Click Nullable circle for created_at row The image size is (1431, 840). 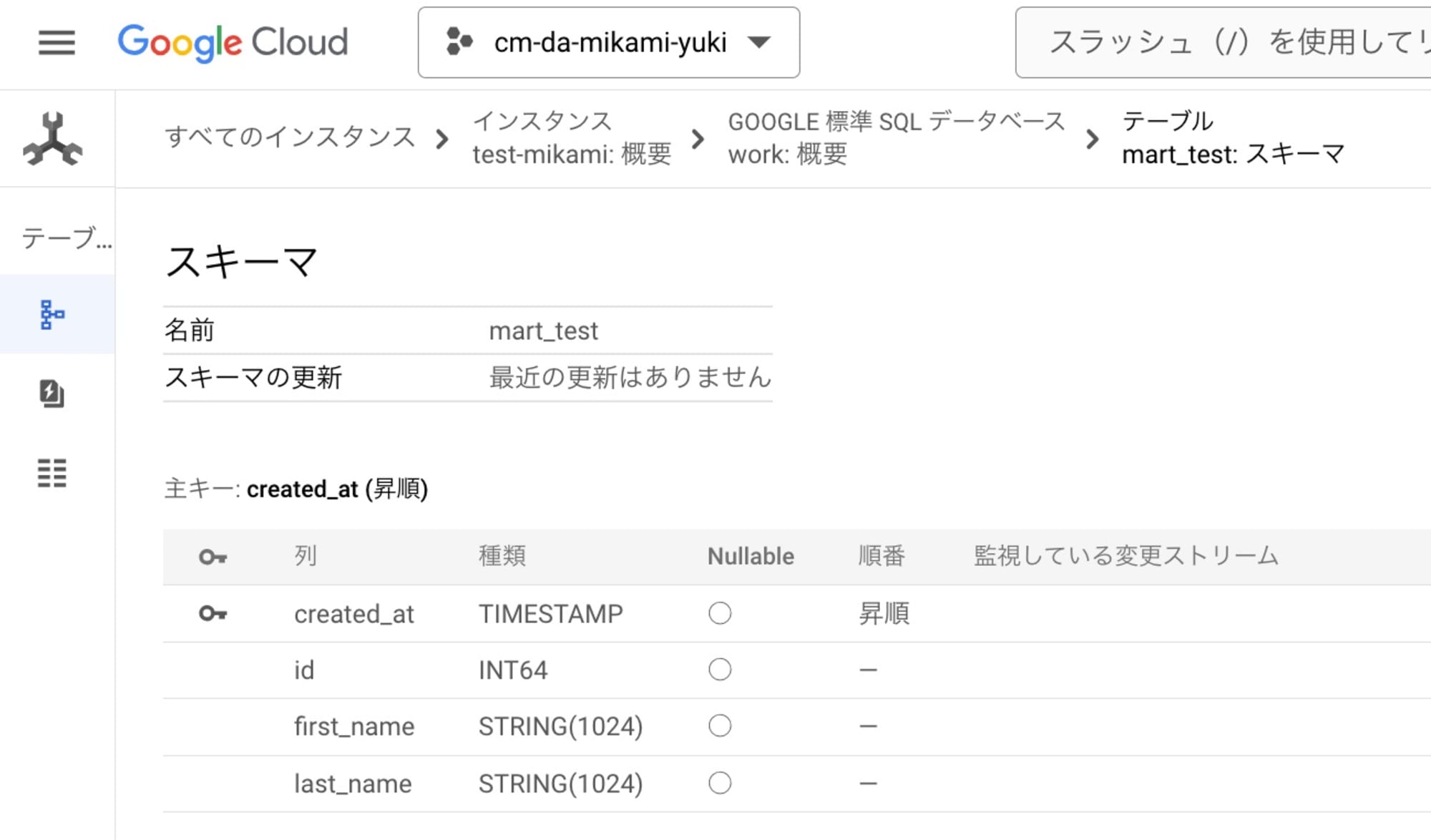click(720, 613)
